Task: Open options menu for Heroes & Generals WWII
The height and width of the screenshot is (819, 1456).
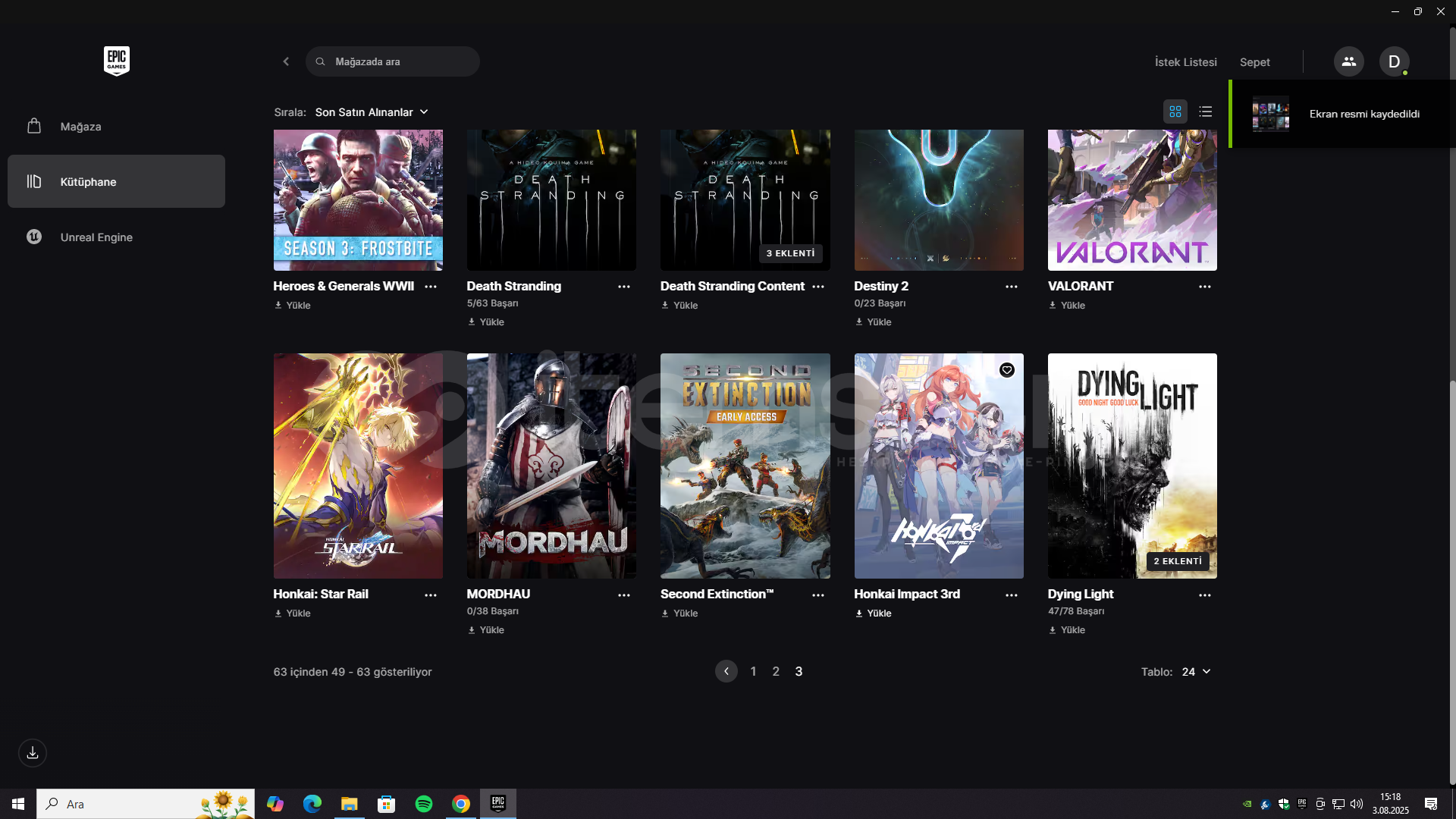Action: [x=431, y=287]
